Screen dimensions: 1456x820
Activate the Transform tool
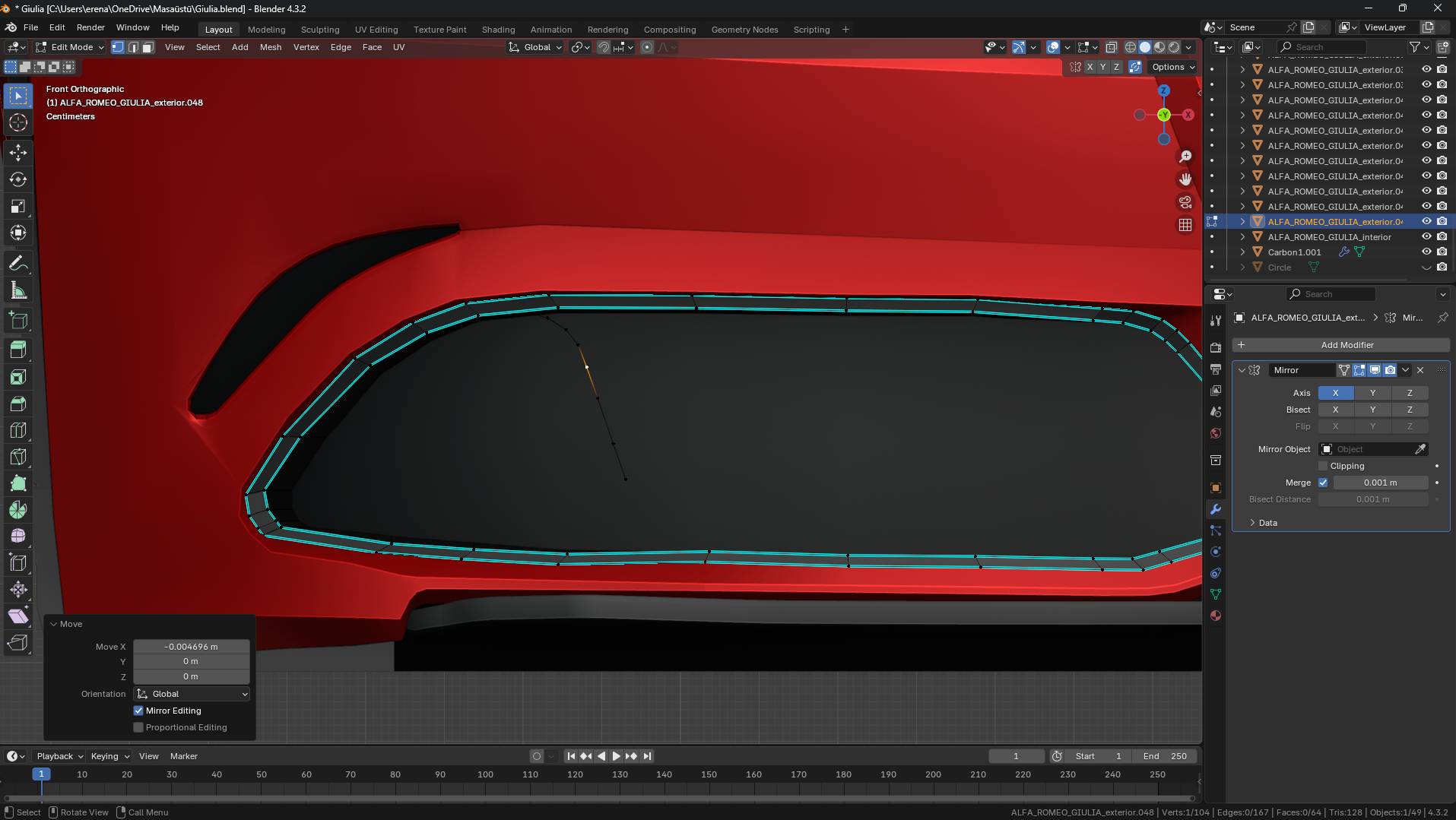point(18,233)
